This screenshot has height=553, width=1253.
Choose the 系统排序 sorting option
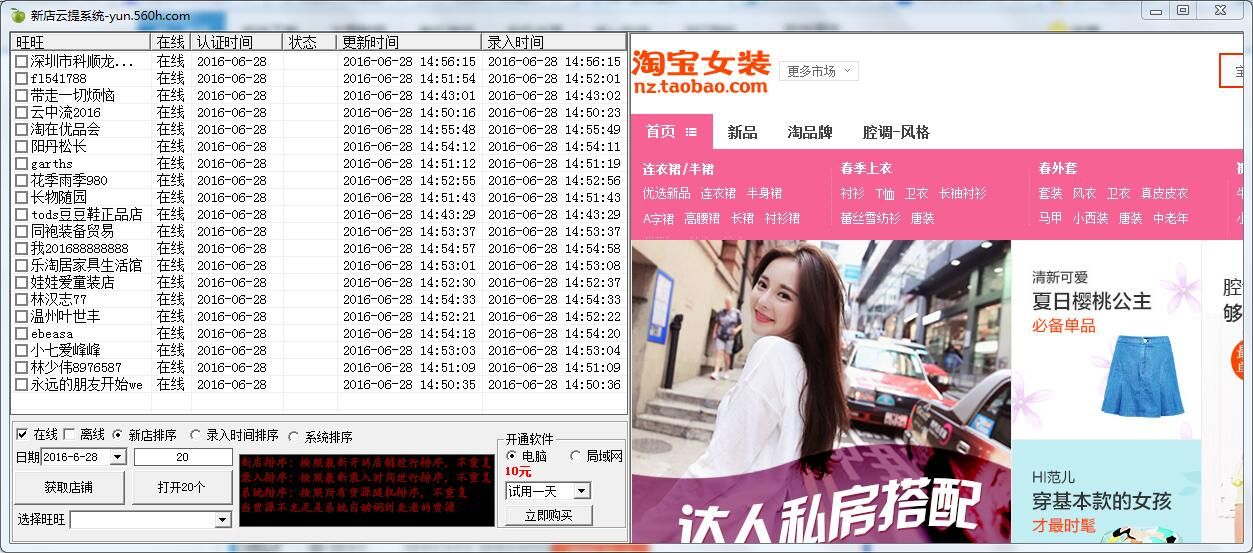[x=293, y=436]
